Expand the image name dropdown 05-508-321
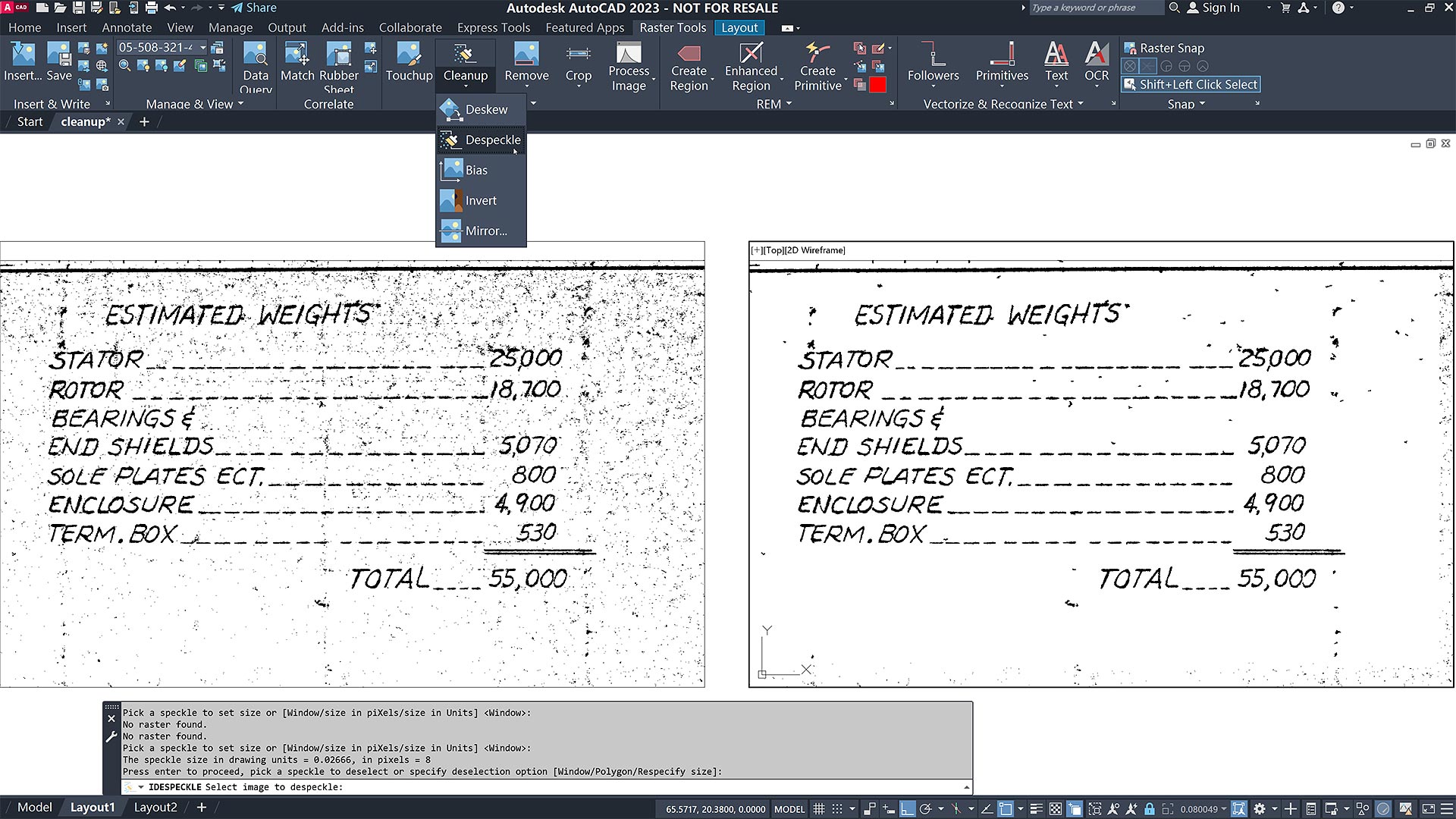 point(202,48)
